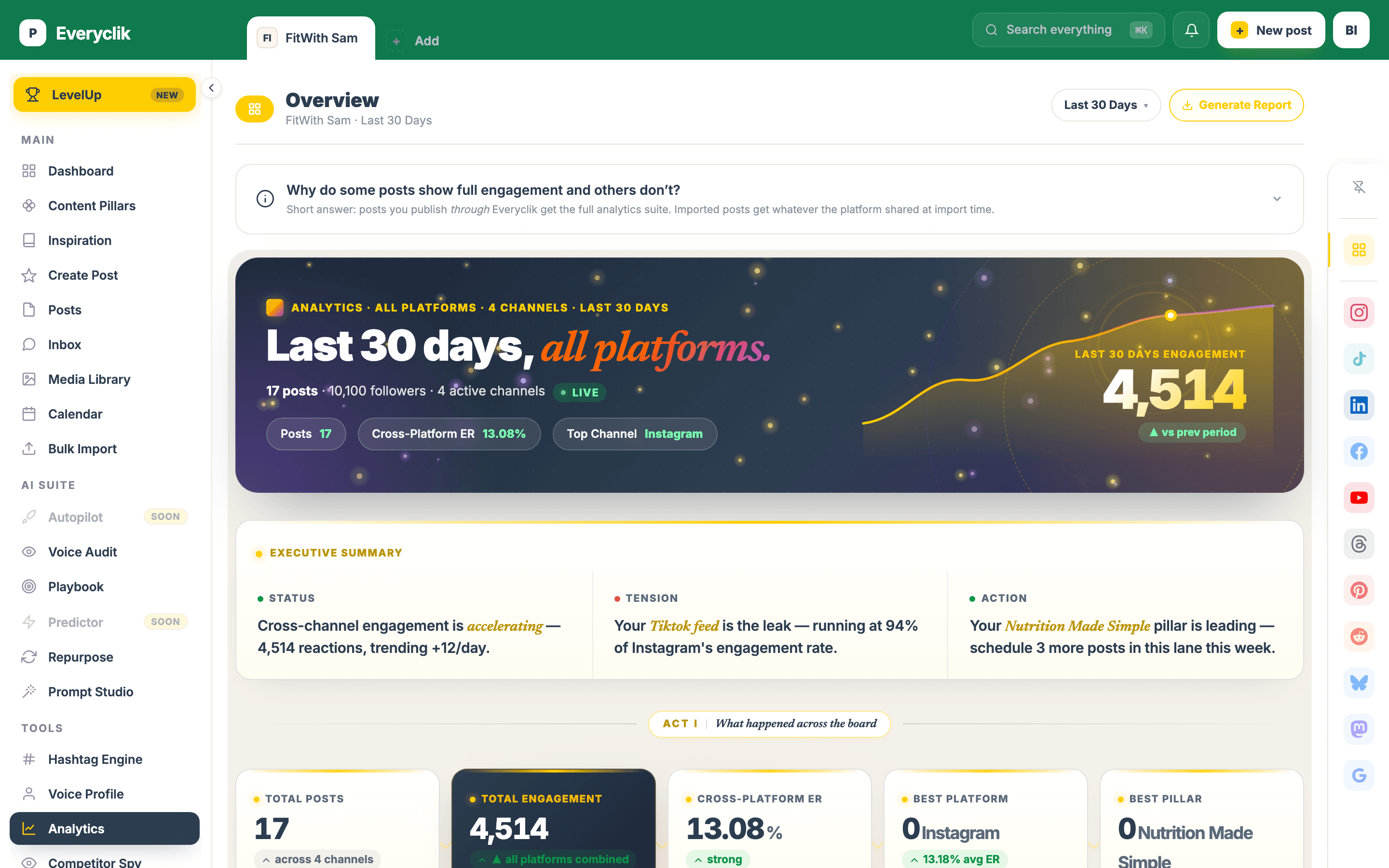The height and width of the screenshot is (868, 1389).
Task: Click the Search everything field
Action: pos(1068,30)
